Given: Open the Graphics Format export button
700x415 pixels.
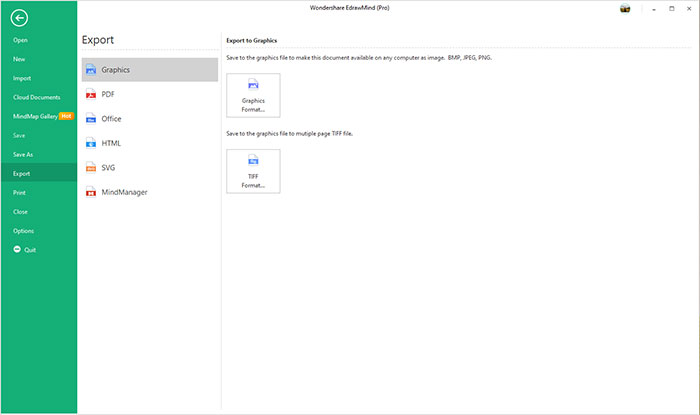Looking at the screenshot, I should coord(253,95).
